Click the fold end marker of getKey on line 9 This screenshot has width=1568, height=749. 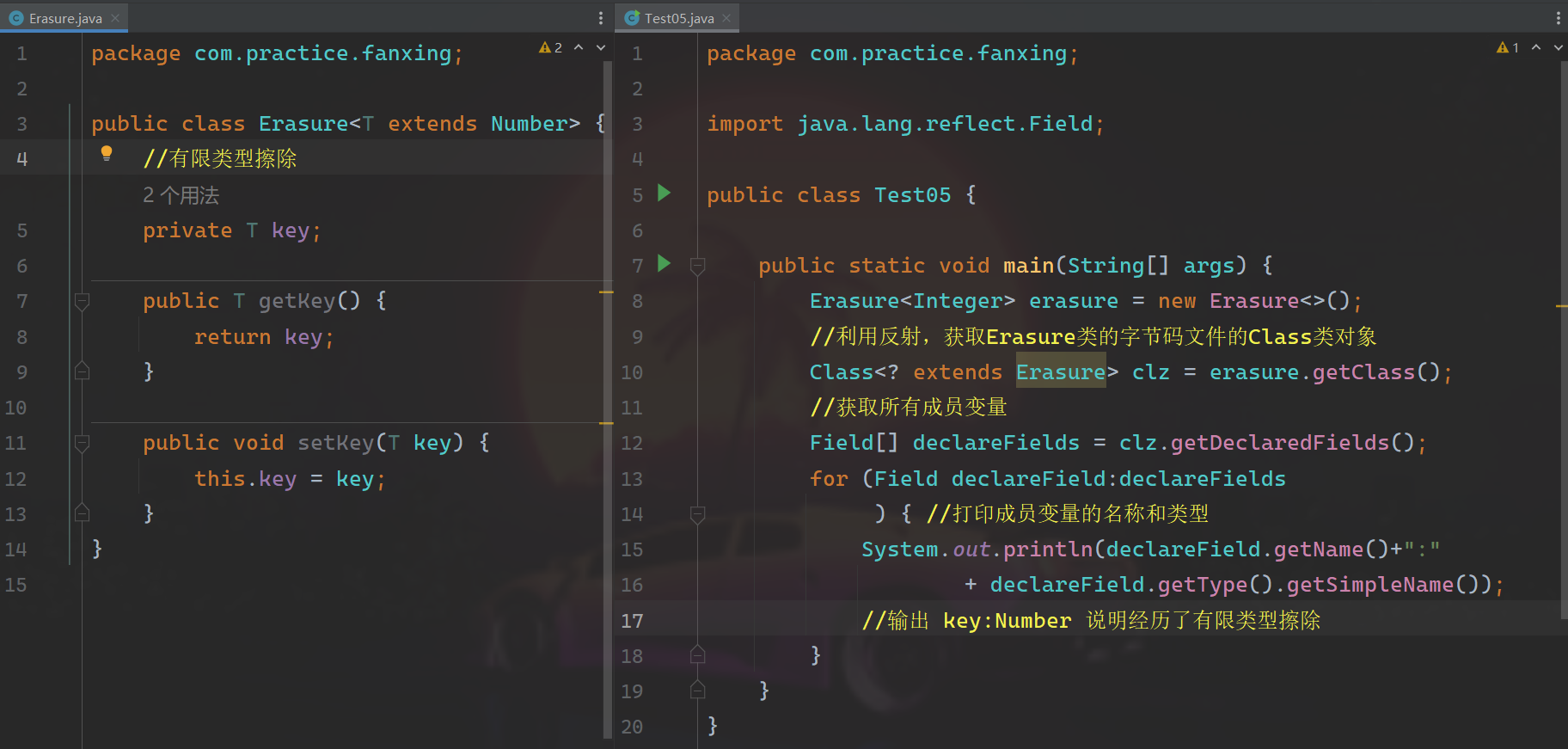click(x=83, y=371)
